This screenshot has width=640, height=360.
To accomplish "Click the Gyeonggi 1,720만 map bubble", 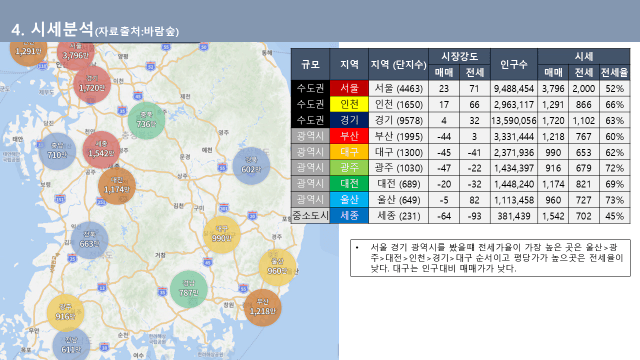I will 92,84.
